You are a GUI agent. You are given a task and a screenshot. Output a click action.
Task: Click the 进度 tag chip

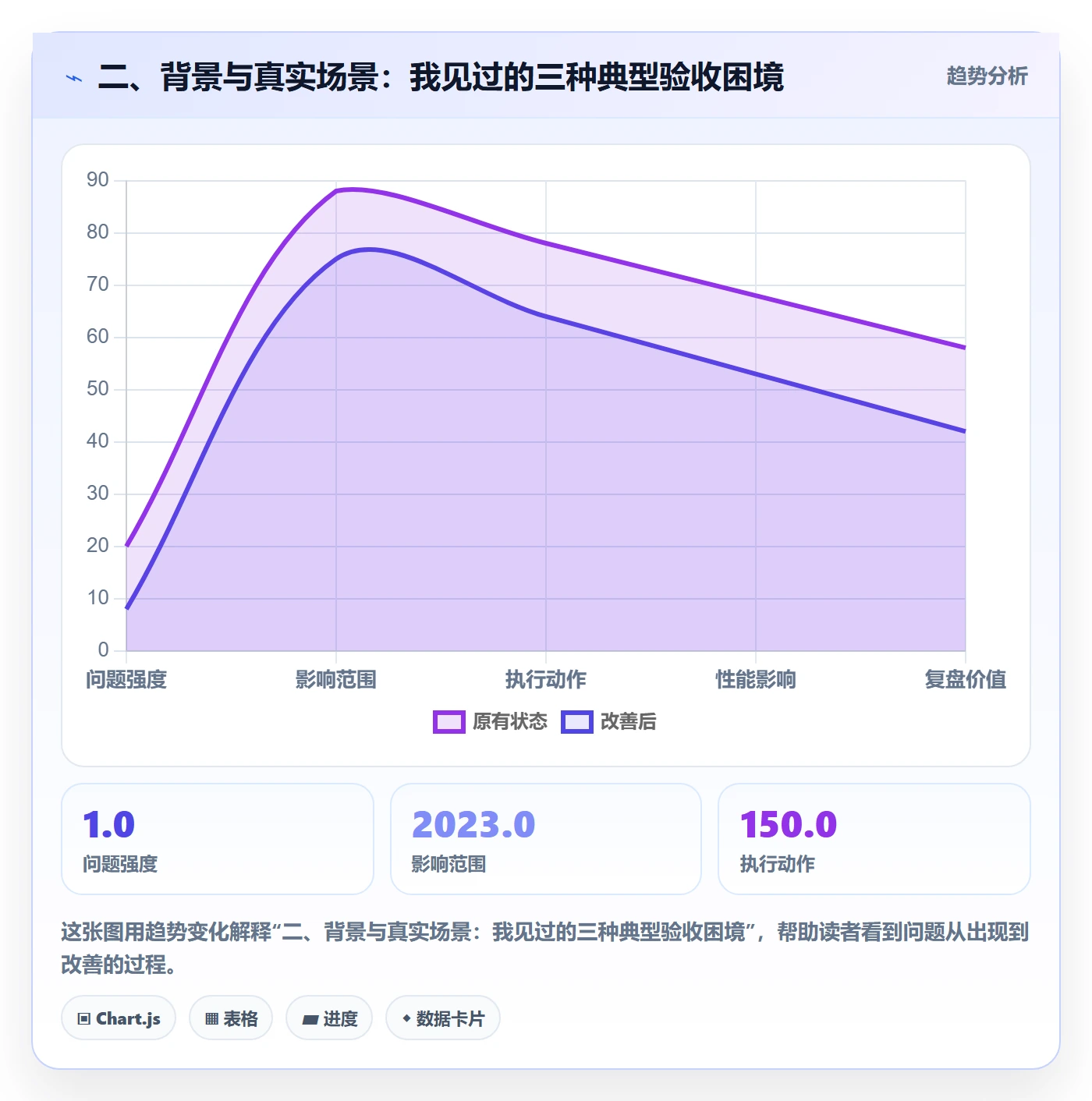tap(329, 1018)
